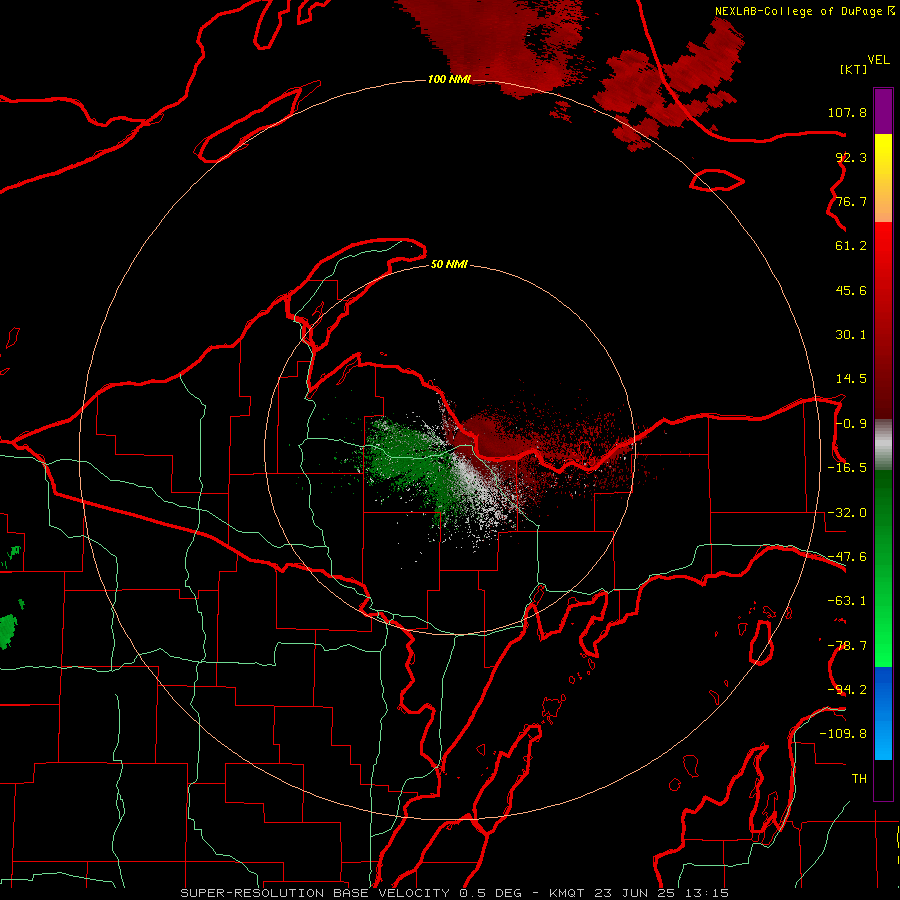Click the 107.8 legend value
Screen dimensions: 900x900
(x=847, y=112)
